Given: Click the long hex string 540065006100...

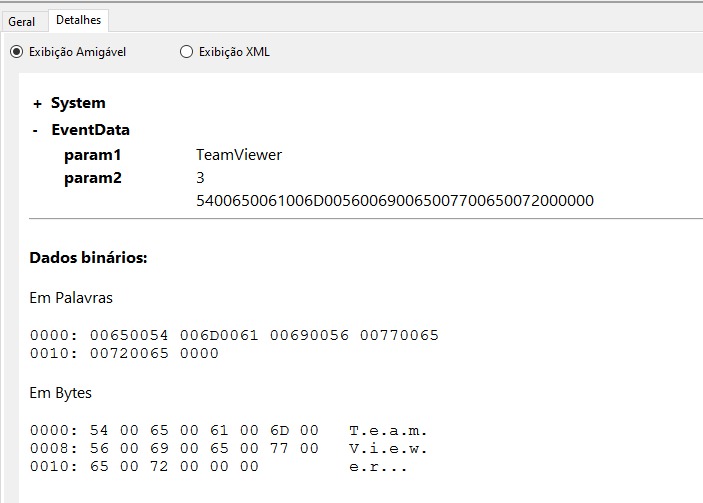Looking at the screenshot, I should (x=395, y=201).
